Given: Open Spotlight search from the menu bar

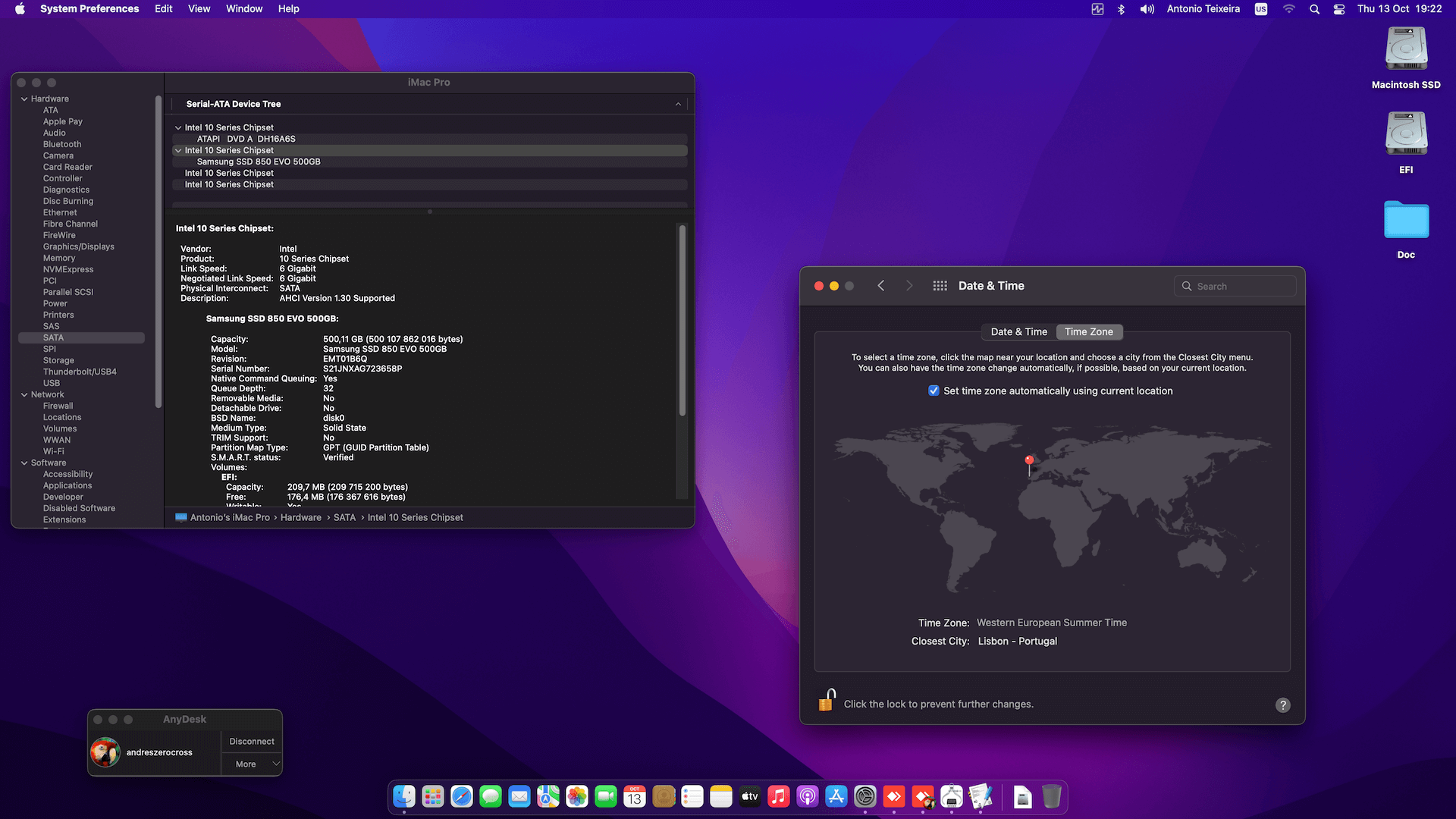Looking at the screenshot, I should [x=1315, y=8].
